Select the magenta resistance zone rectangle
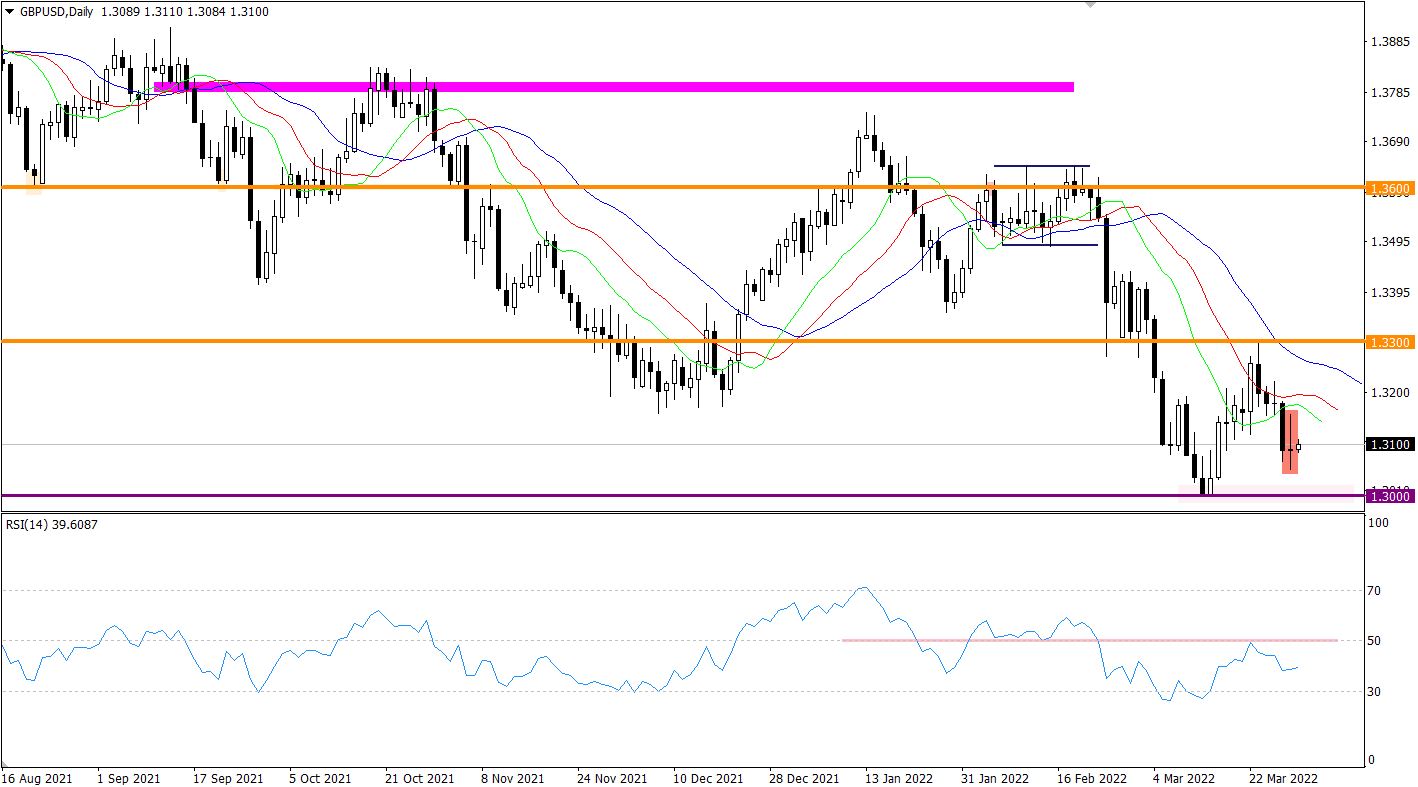 coord(613,87)
